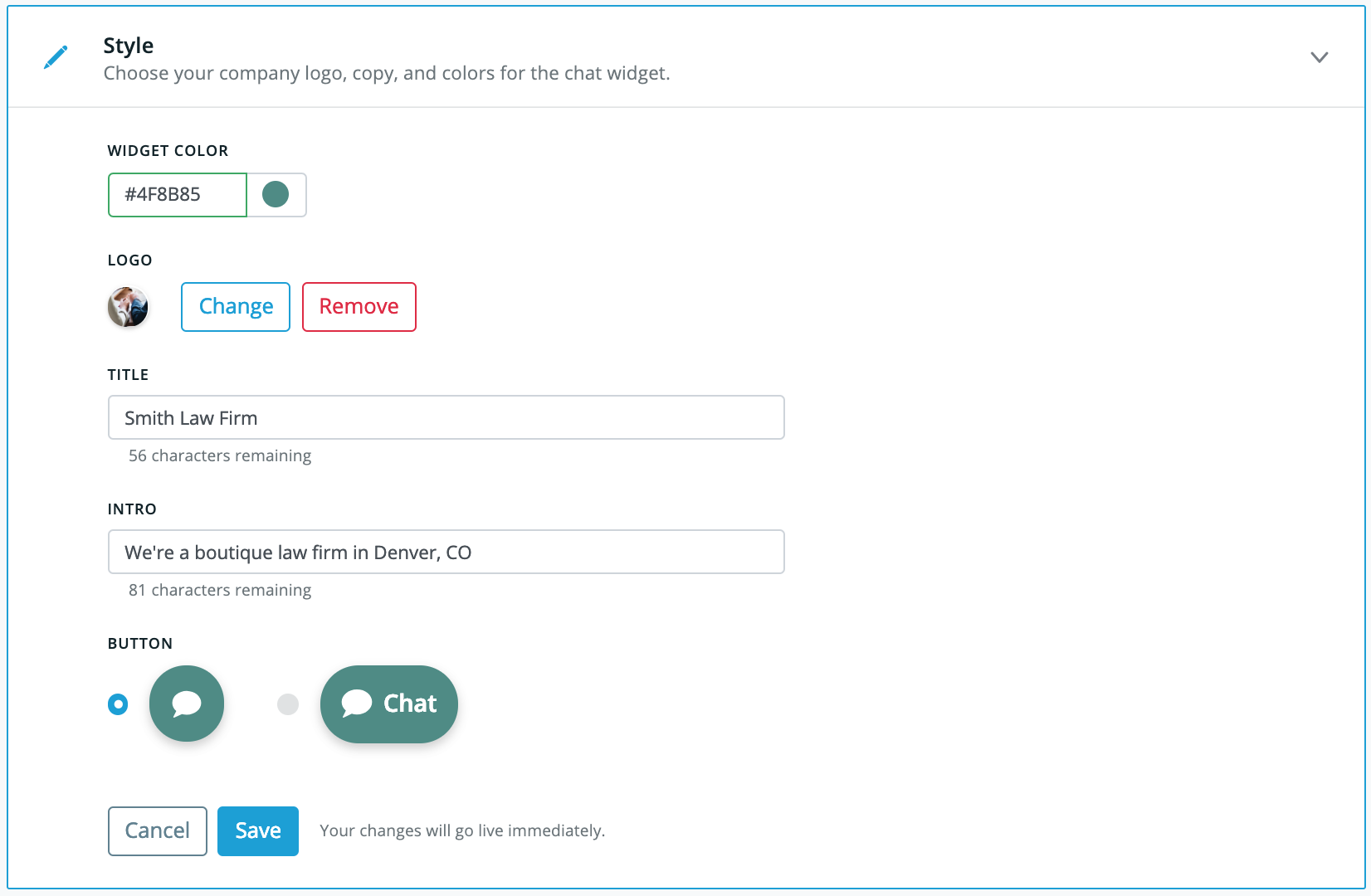Screen dimensions: 1371x896
Task: Click the round chat bubble button preview
Action: tap(187, 704)
